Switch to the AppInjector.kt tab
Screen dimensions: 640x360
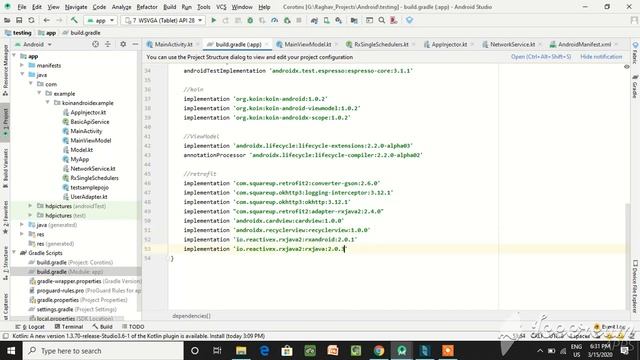point(449,44)
